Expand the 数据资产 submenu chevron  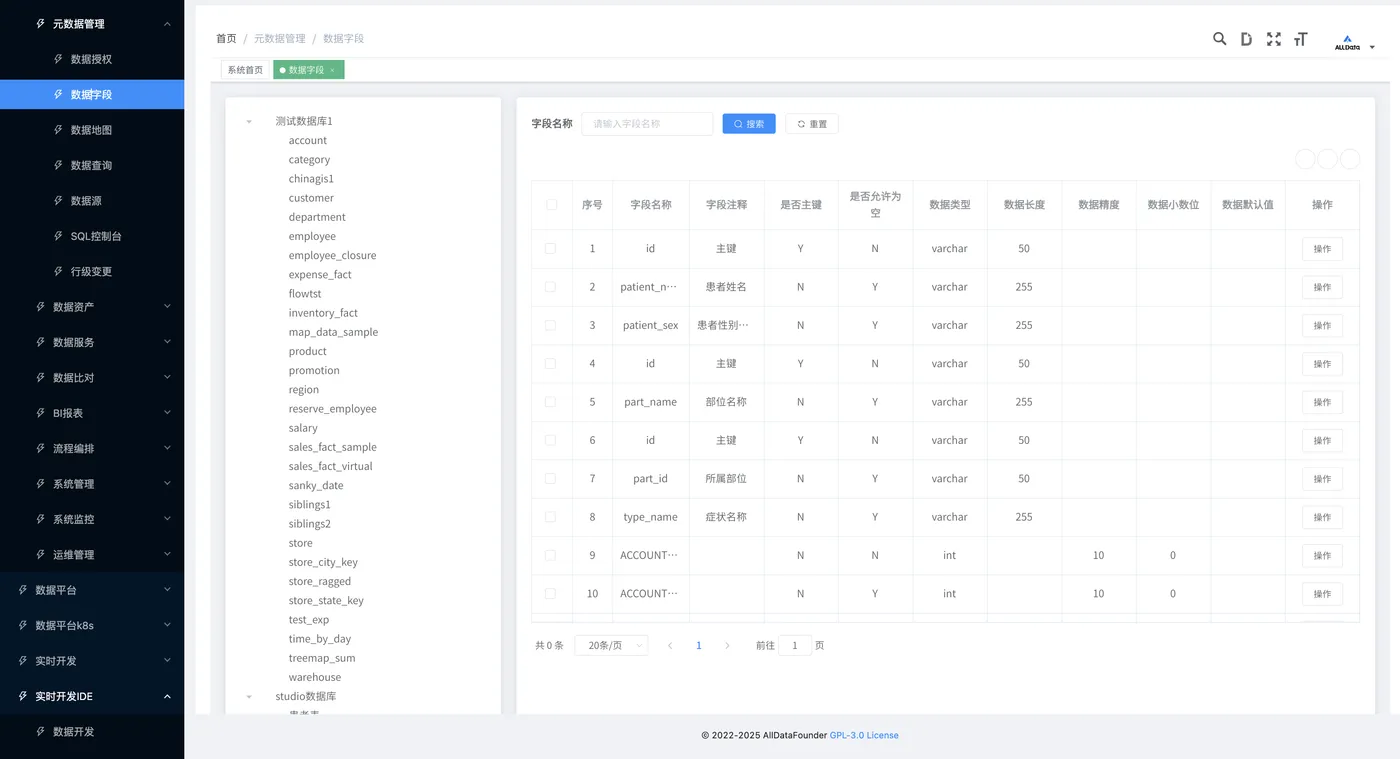point(167,307)
